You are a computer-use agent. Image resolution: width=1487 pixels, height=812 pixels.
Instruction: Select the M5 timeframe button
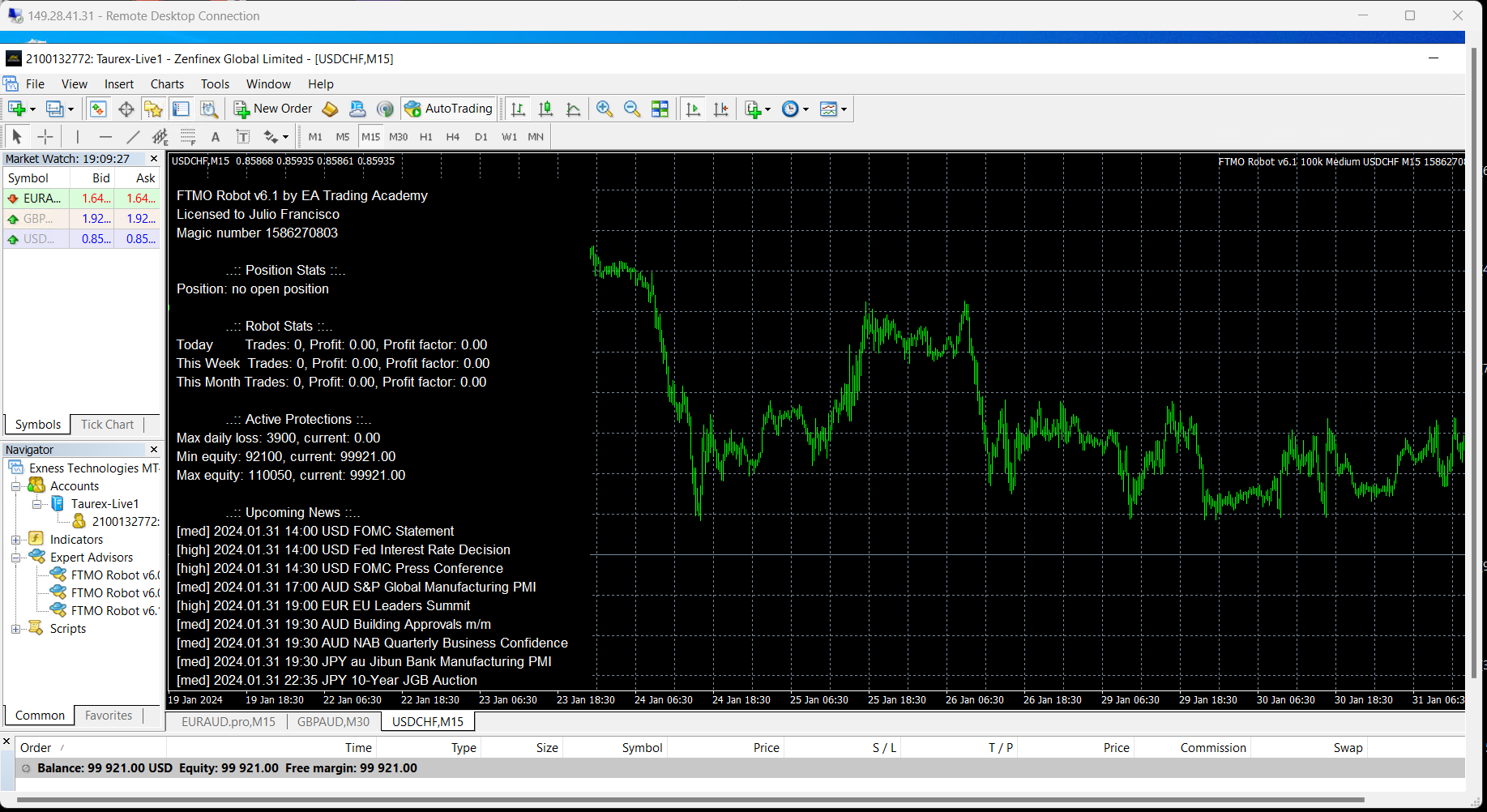coord(343,137)
